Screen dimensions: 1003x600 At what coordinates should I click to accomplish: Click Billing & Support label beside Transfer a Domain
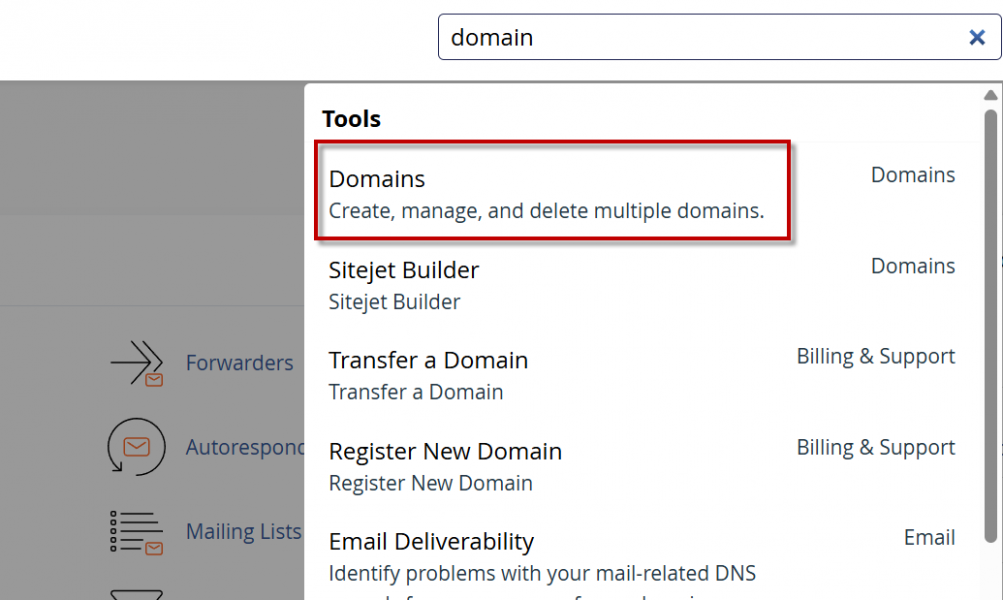click(875, 357)
